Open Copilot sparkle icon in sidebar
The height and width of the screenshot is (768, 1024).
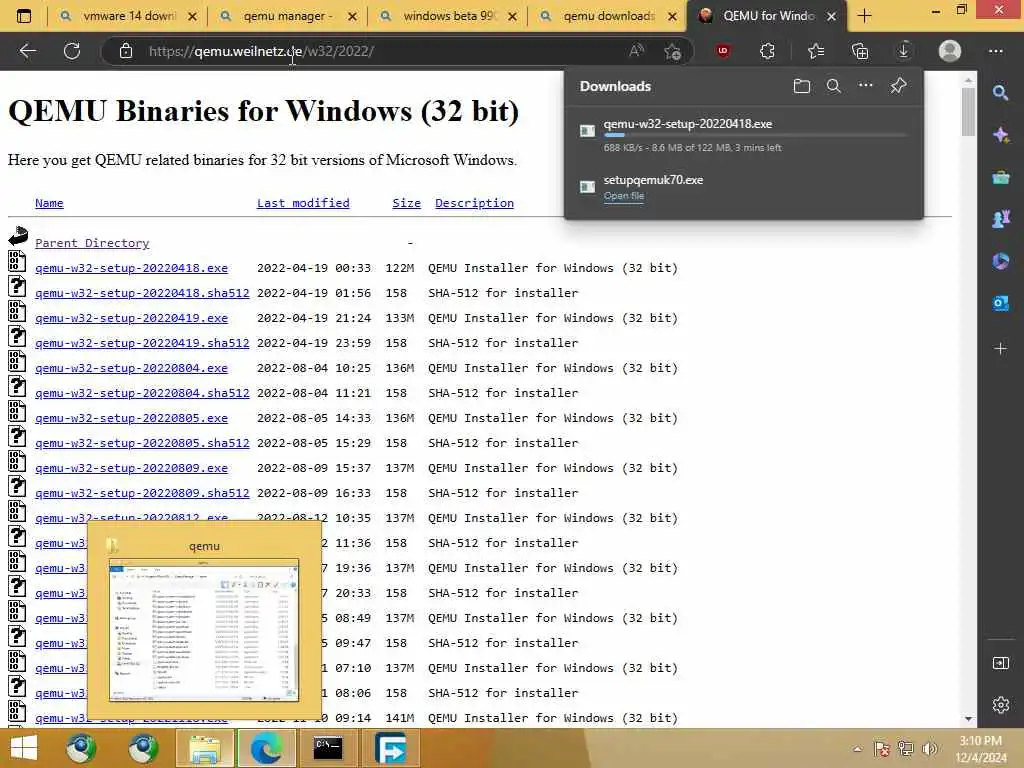point(1000,135)
